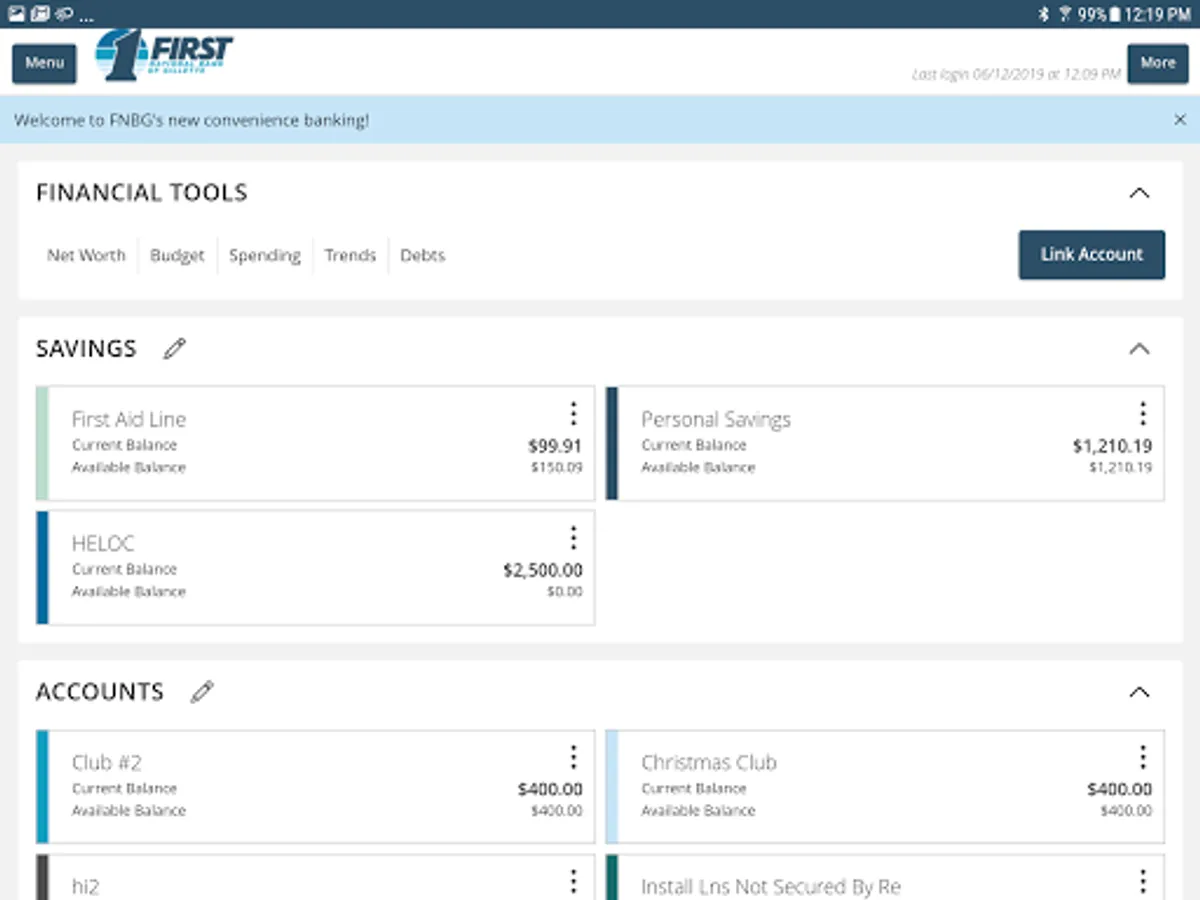Open the Net Worth tool
The width and height of the screenshot is (1200, 900).
click(86, 255)
